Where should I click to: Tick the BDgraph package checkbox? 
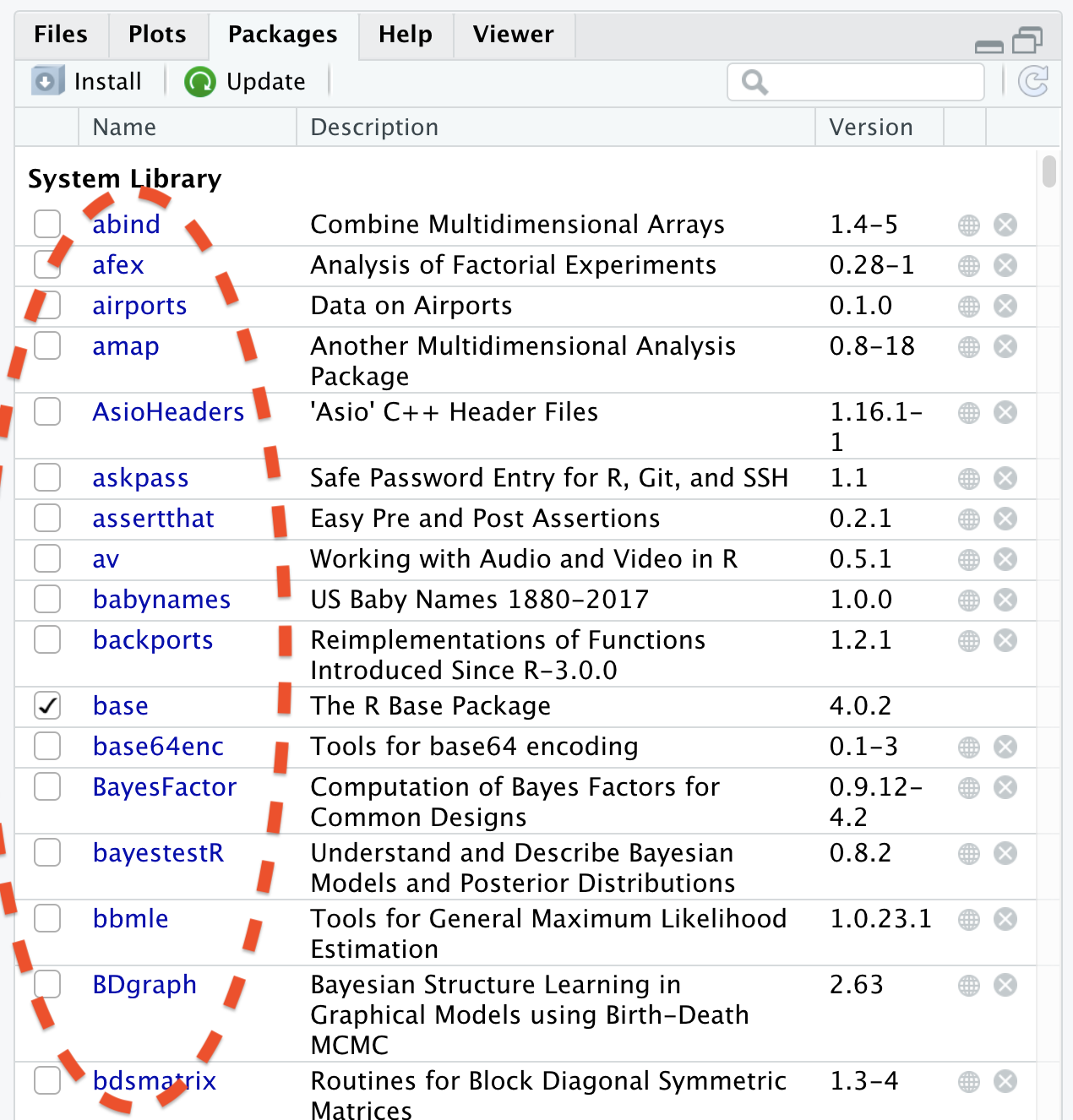coord(47,985)
